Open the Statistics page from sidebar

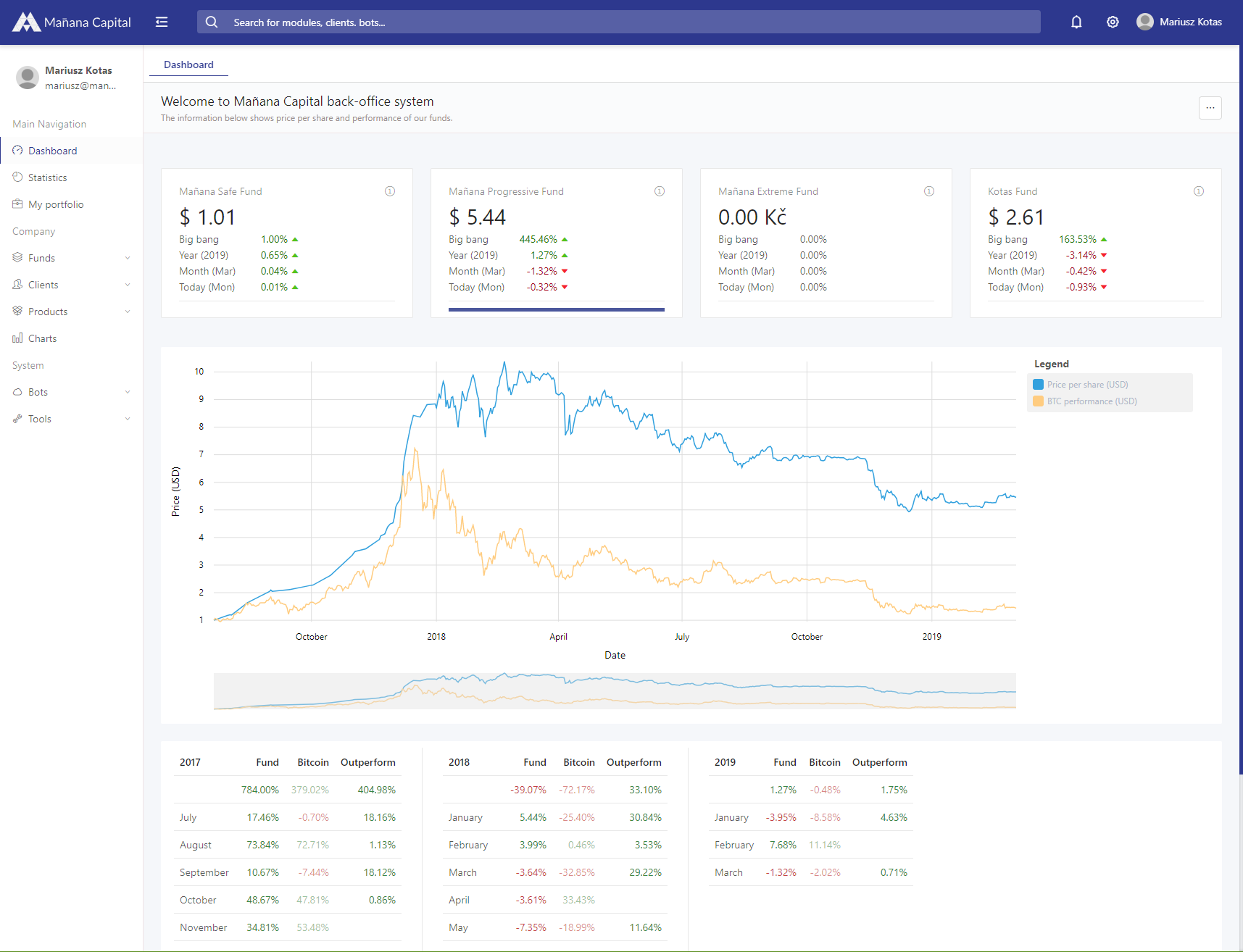point(48,178)
